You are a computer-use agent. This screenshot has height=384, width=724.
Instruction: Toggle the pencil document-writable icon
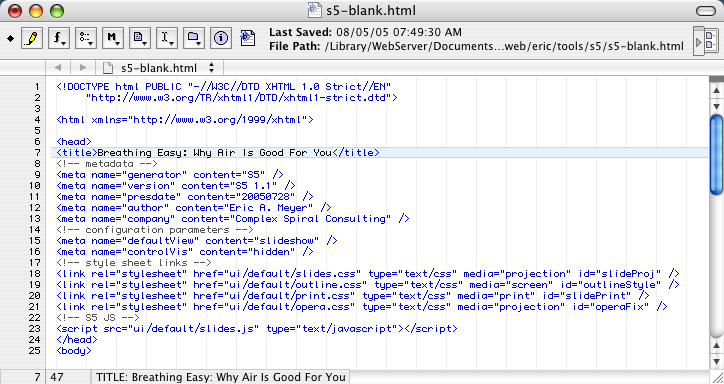click(x=32, y=38)
